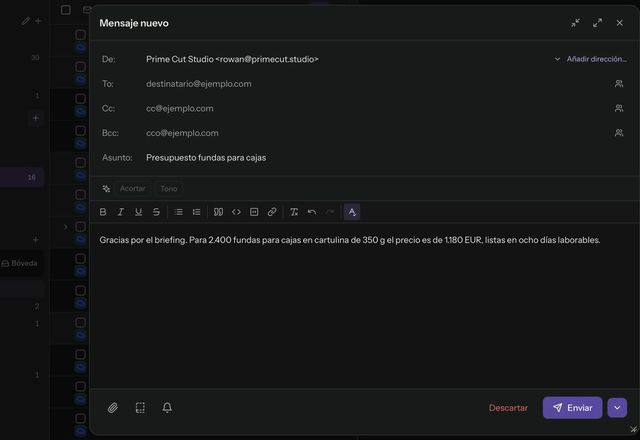Set a reminder with the bell icon
The image size is (640, 440).
[x=167, y=407]
